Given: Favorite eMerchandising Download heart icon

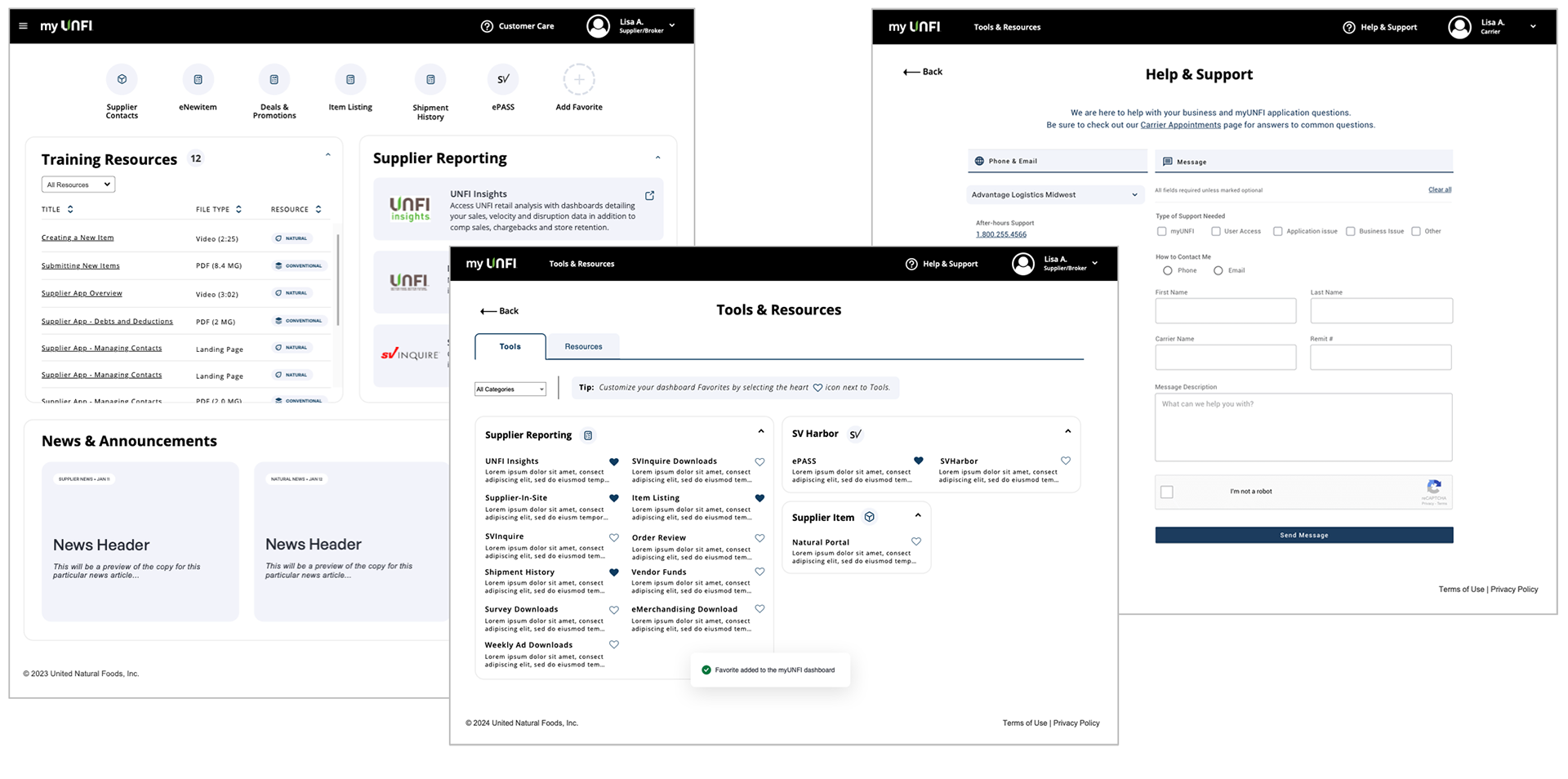Looking at the screenshot, I should click(759, 609).
